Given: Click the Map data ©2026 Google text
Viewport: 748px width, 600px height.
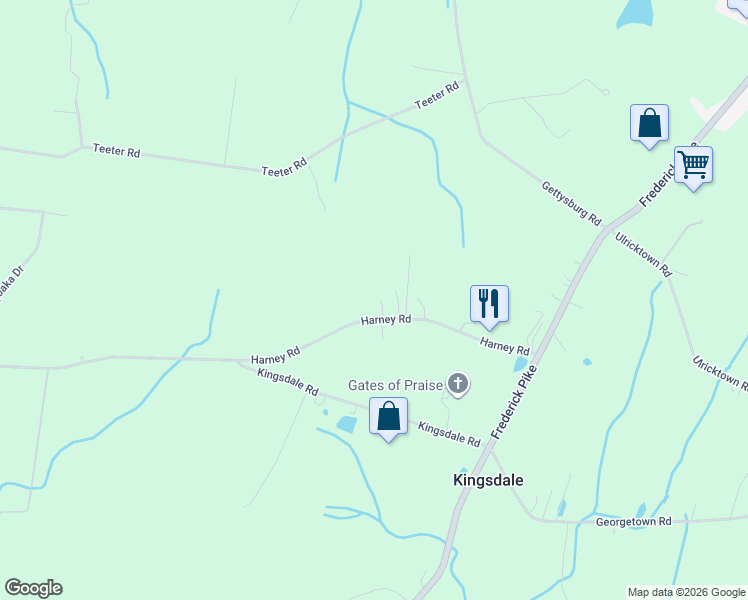Looking at the screenshot, I should point(686,592).
